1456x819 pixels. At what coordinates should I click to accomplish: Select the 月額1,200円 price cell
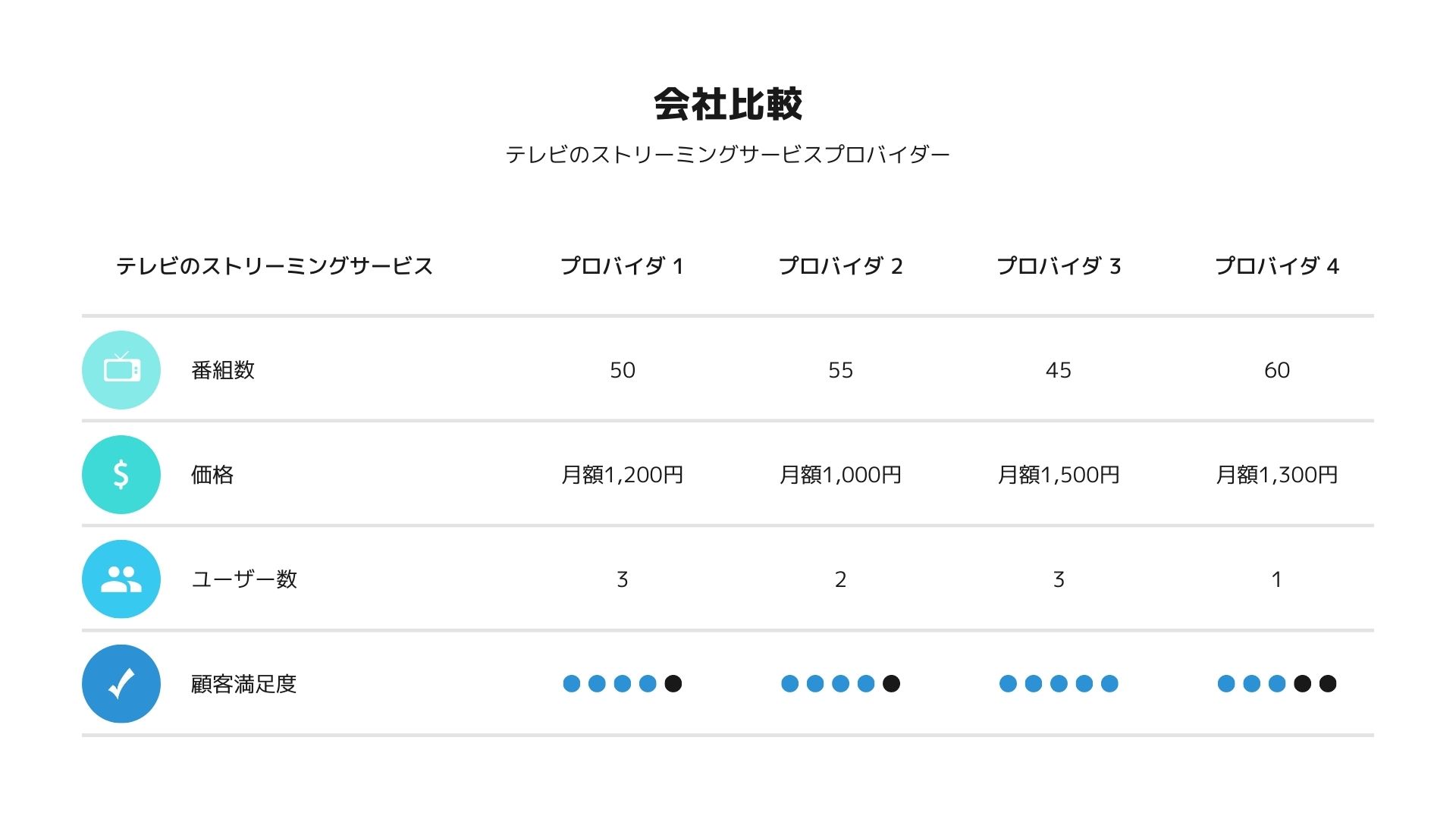[x=622, y=475]
